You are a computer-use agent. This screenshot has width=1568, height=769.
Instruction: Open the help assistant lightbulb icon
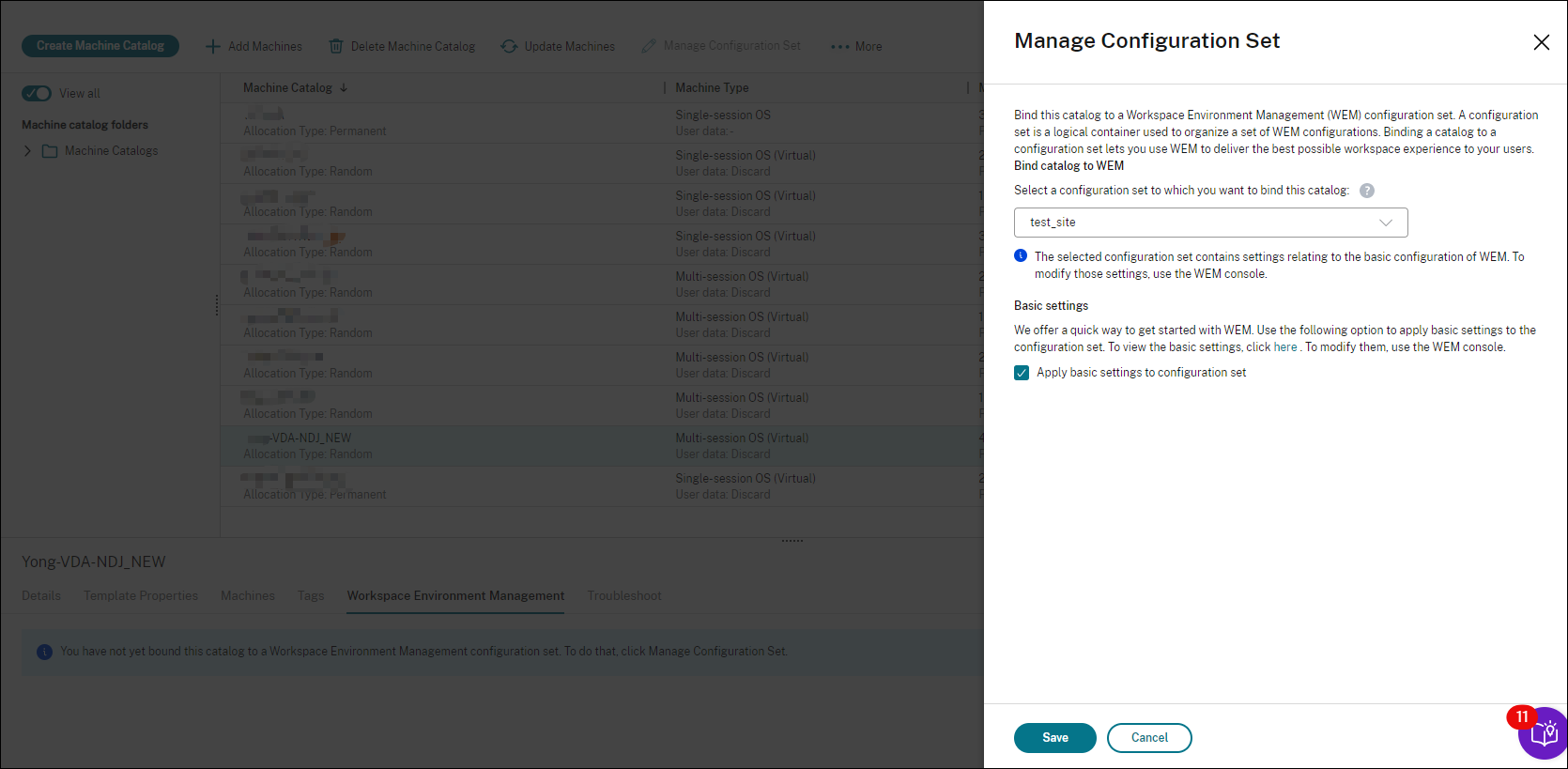coord(1544,733)
